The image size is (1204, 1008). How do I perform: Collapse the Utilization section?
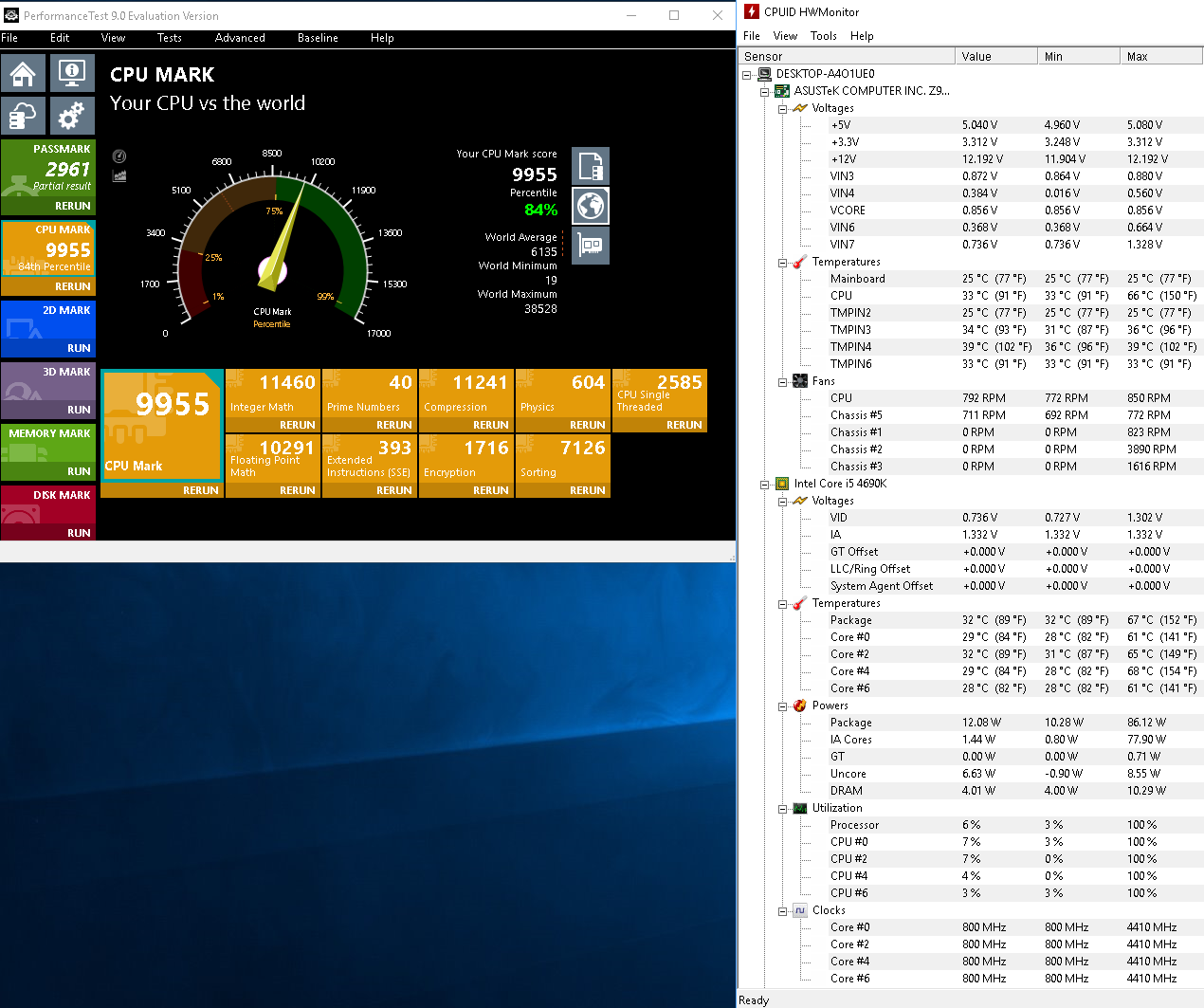pyautogui.click(x=783, y=808)
